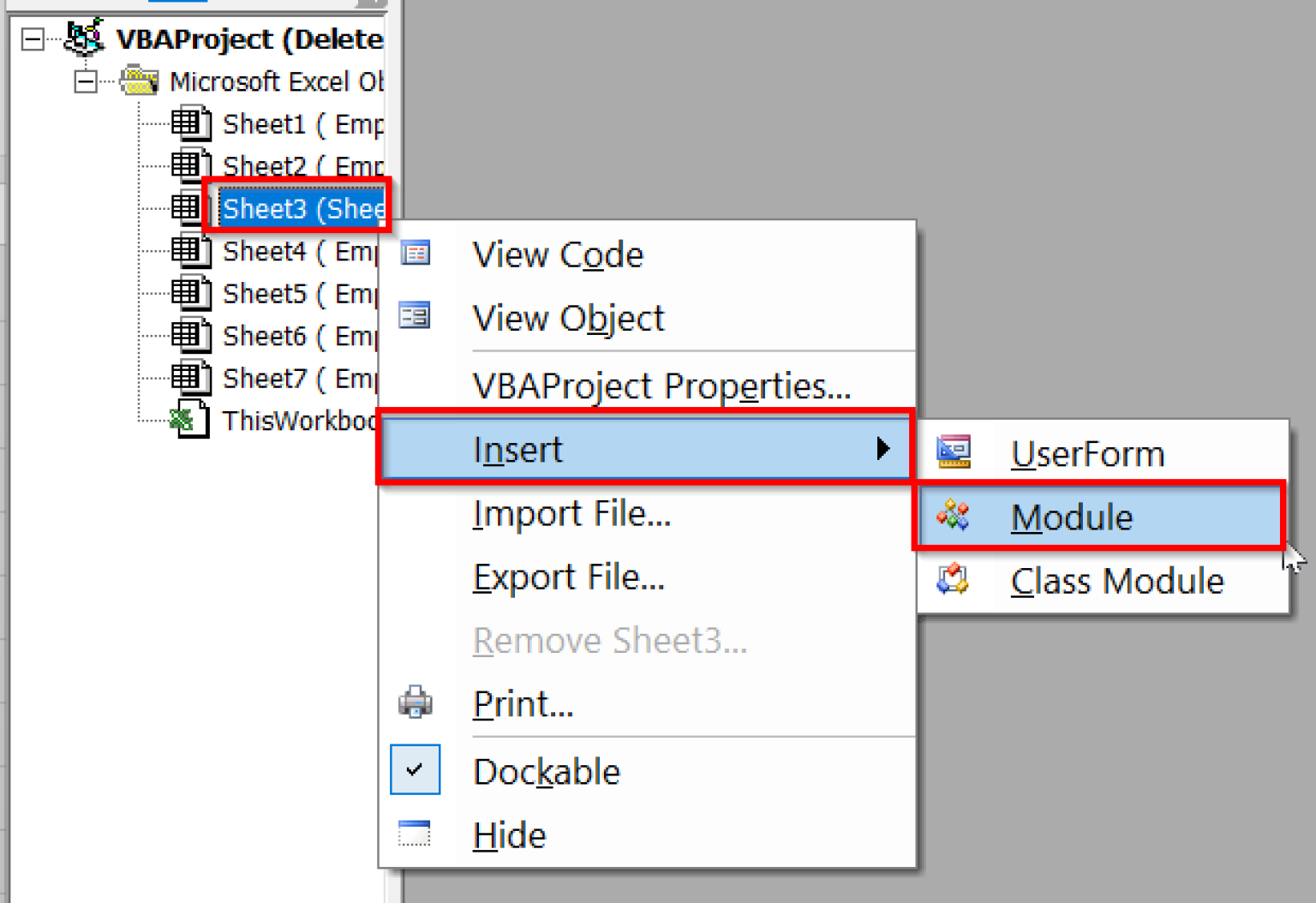This screenshot has height=903, width=1316.
Task: Open the Insert submenu arrow
Action: [x=883, y=448]
